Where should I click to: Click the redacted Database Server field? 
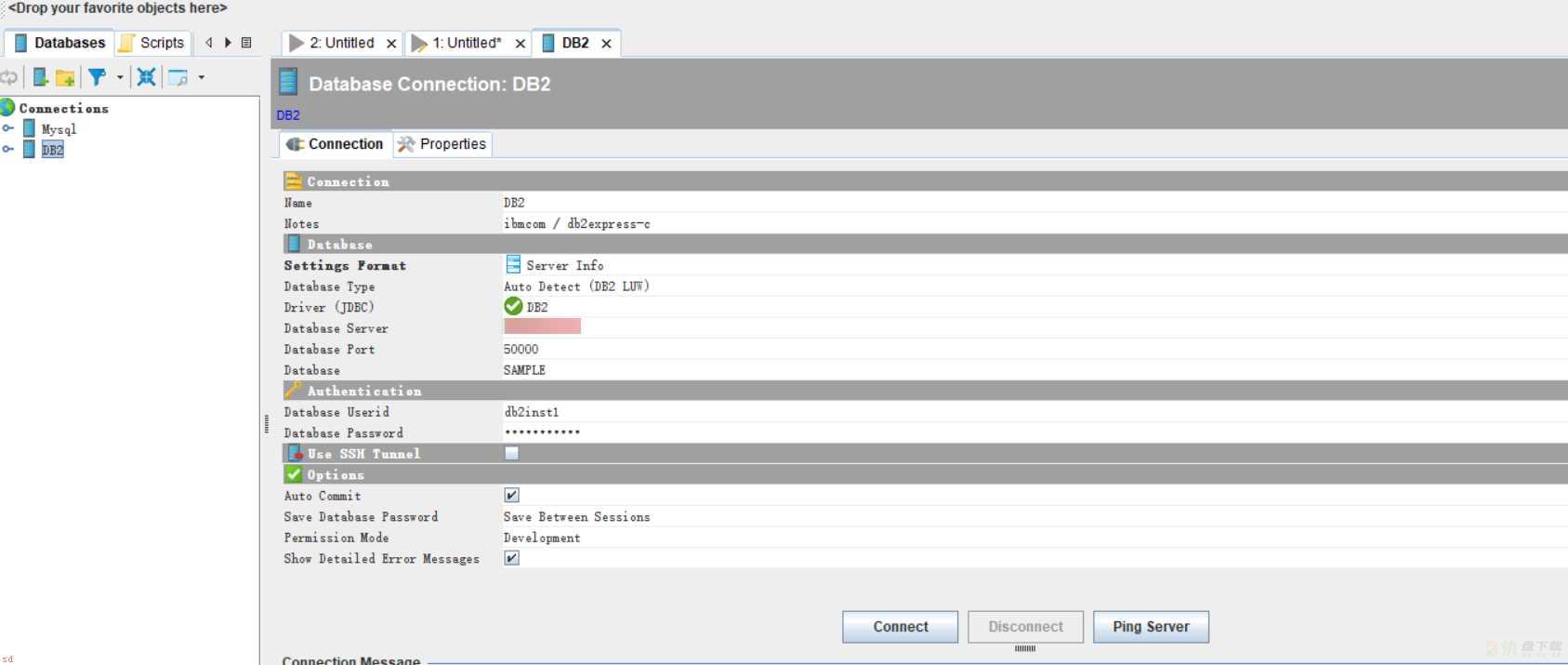(542, 326)
